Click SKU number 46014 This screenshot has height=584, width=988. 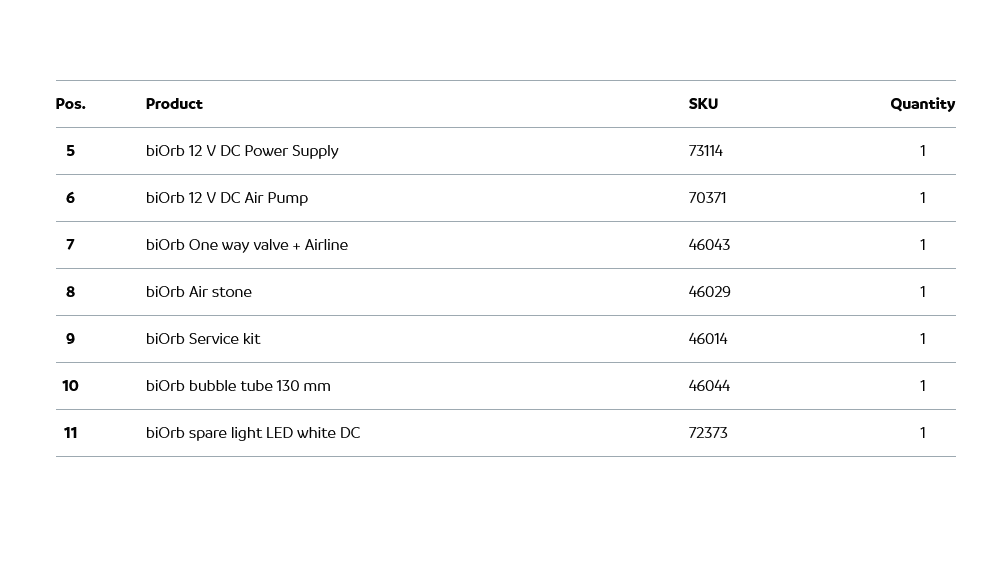click(708, 339)
